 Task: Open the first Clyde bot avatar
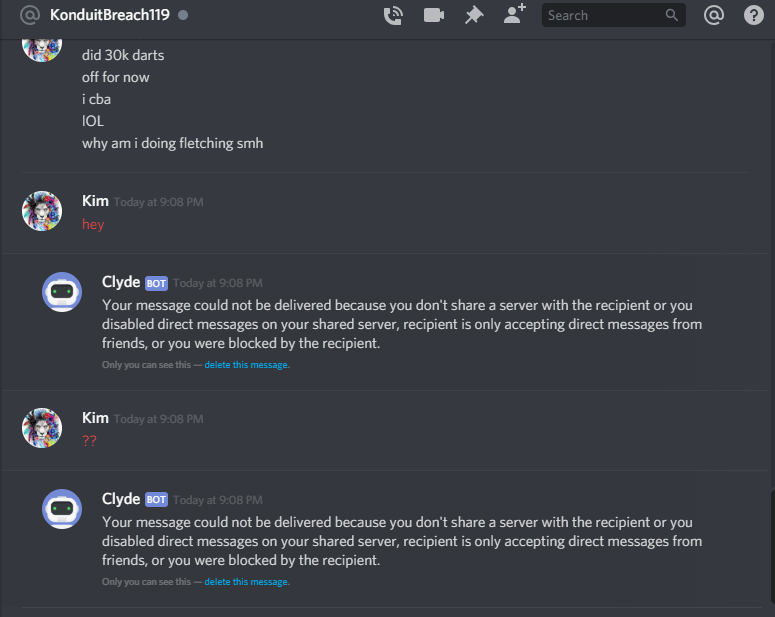(62, 292)
